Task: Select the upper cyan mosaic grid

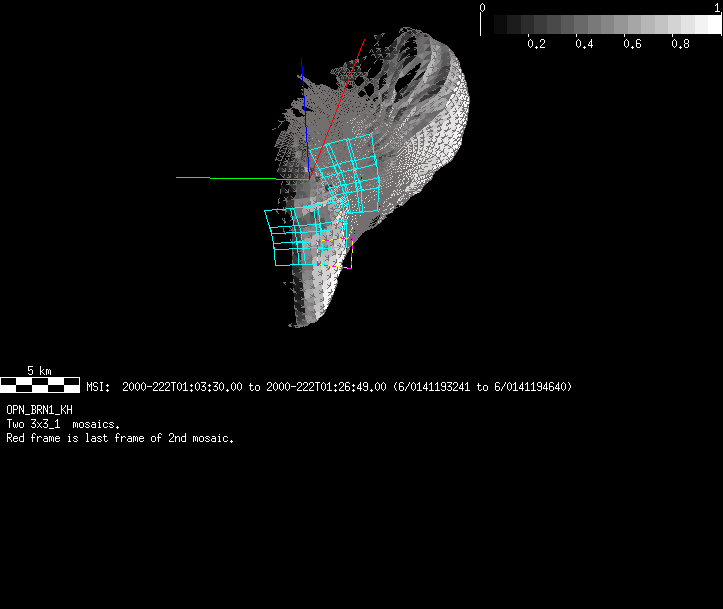Action: click(343, 171)
